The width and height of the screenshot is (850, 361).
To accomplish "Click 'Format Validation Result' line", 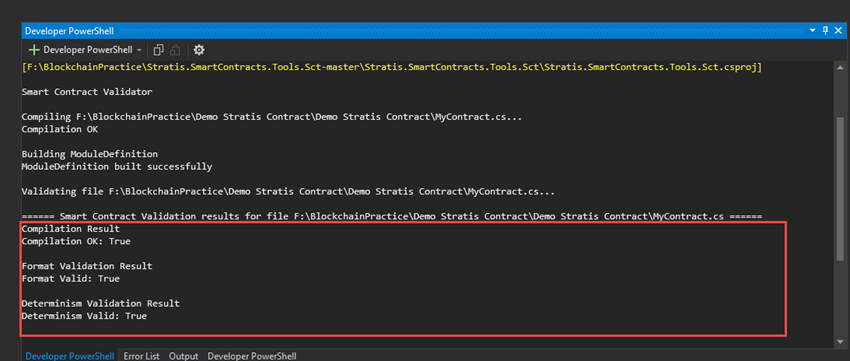I will pyautogui.click(x=87, y=267).
